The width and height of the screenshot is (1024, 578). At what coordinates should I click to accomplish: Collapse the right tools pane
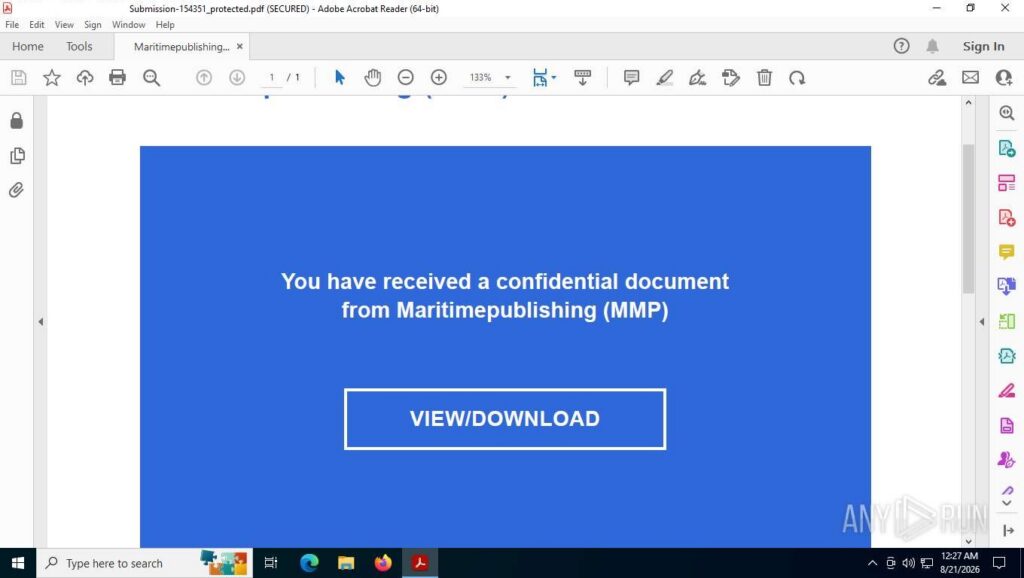point(1008,530)
